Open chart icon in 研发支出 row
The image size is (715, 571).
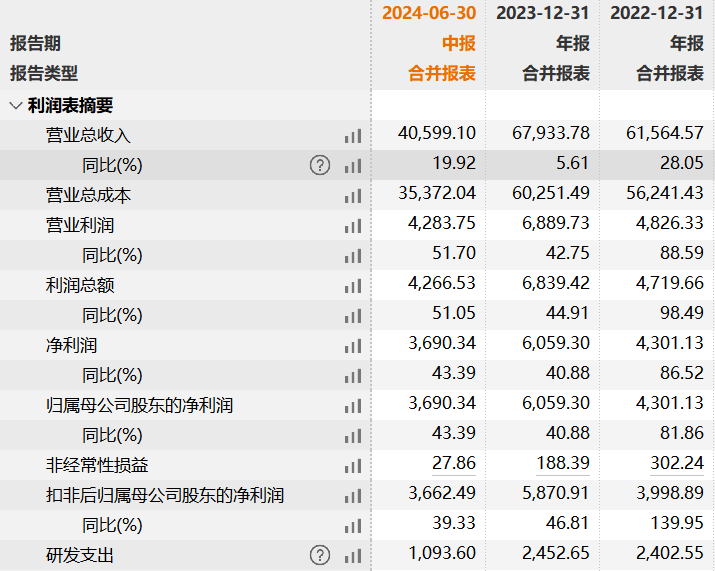coord(353,556)
